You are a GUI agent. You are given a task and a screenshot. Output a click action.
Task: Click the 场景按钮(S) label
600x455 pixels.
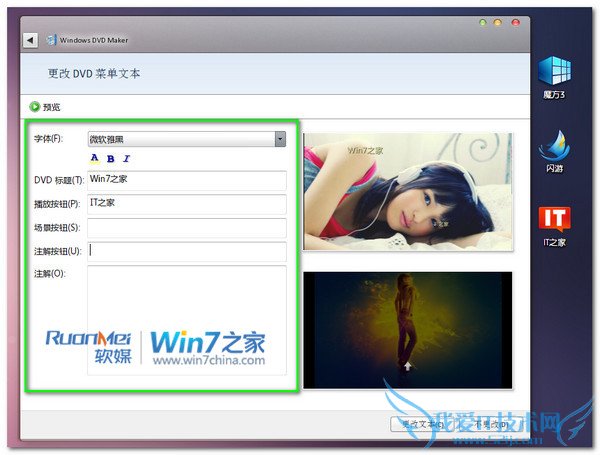pyautogui.click(x=57, y=228)
